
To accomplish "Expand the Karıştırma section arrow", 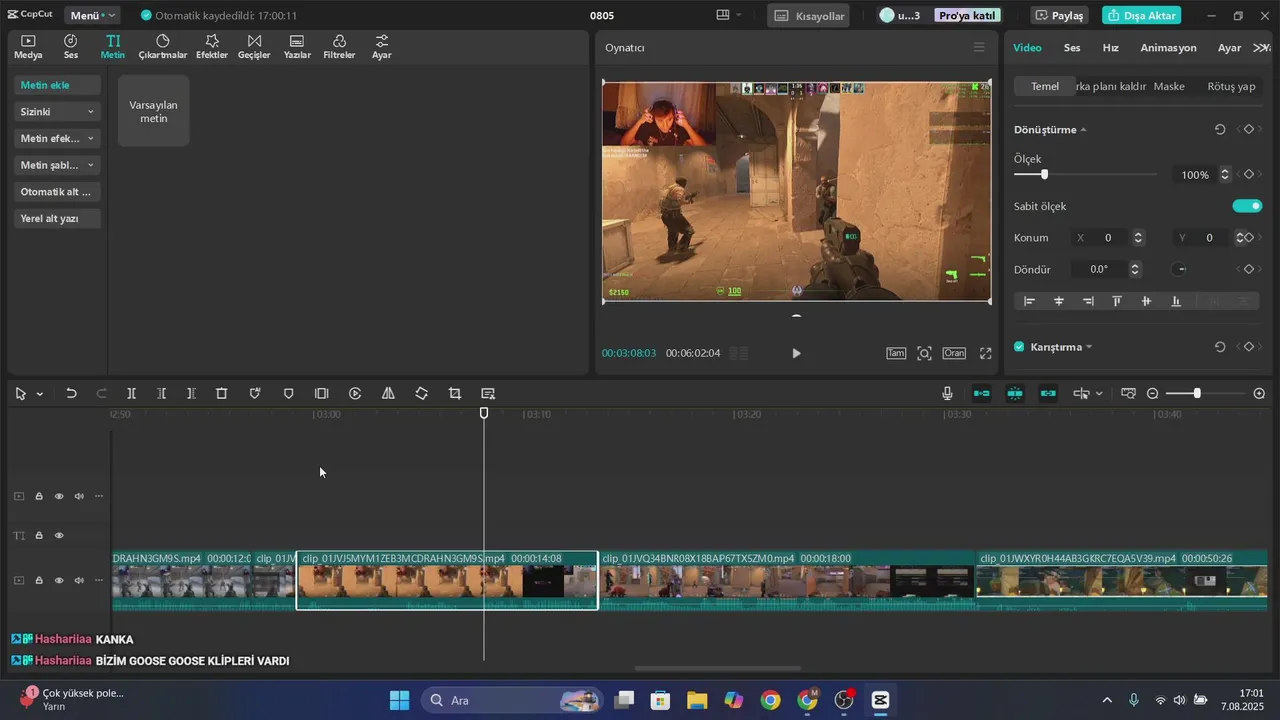I will click(x=1089, y=347).
